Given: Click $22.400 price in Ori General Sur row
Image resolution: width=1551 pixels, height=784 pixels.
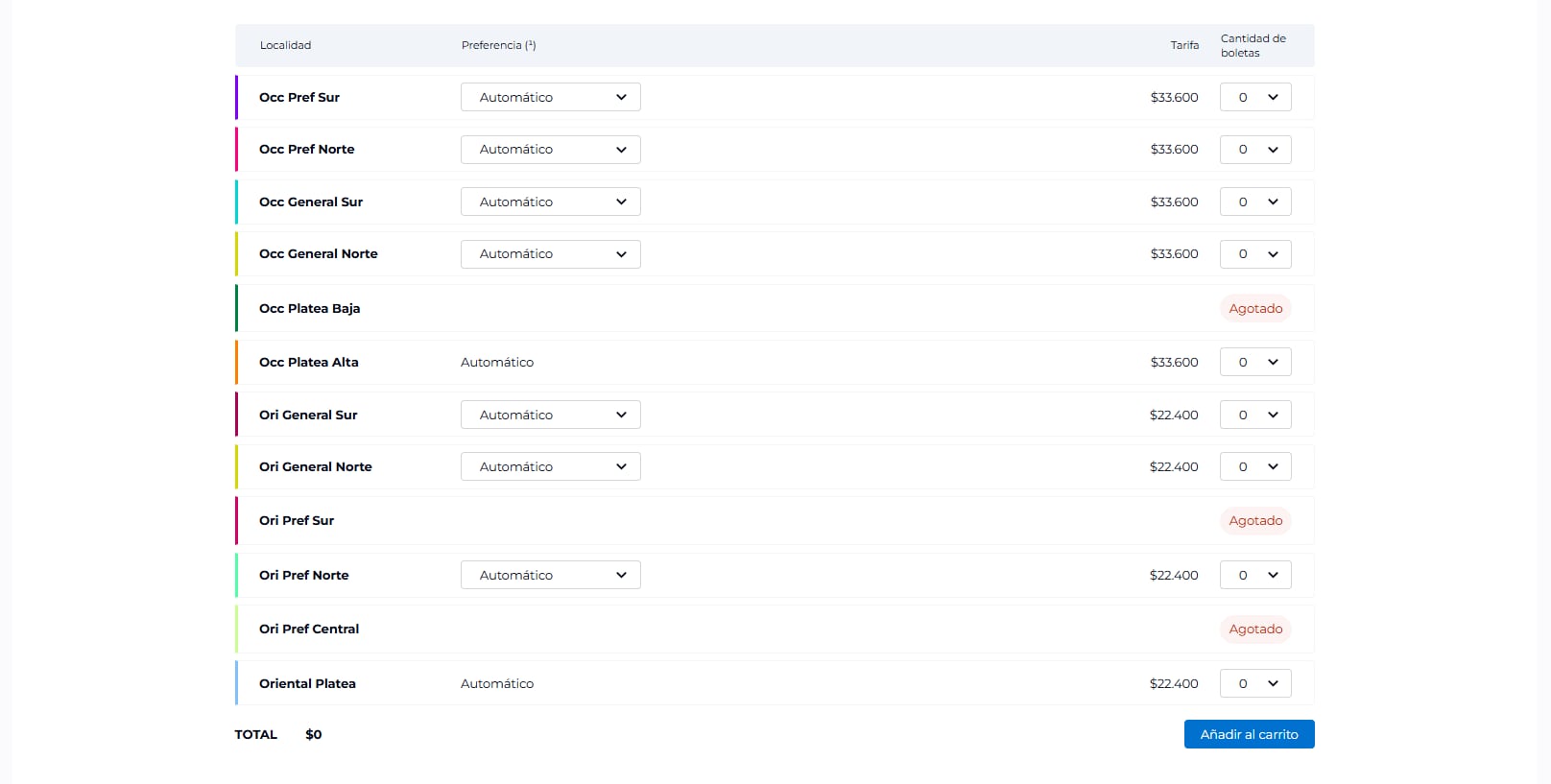Looking at the screenshot, I should click(x=1174, y=415).
